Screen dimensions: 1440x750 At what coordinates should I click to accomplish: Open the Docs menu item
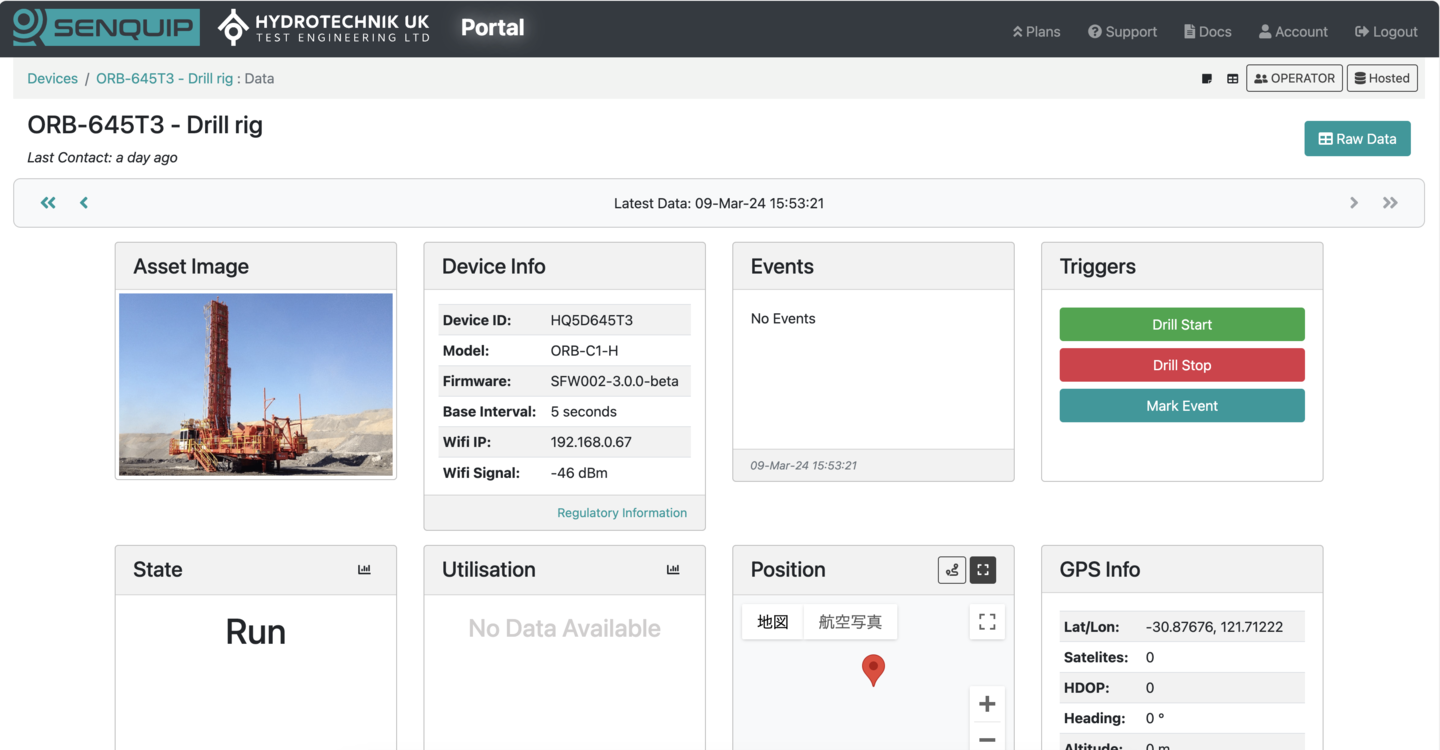[1207, 32]
